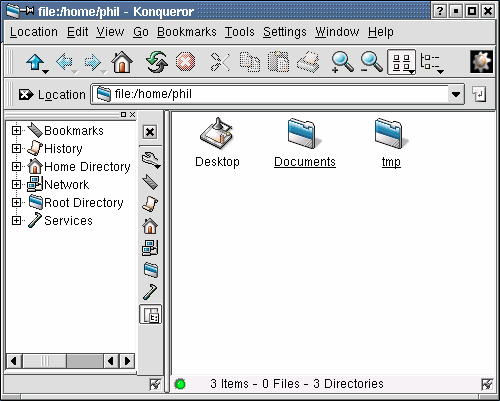Image resolution: width=500 pixels, height=401 pixels.
Task: Click the red Stop loading icon
Action: tap(185, 62)
